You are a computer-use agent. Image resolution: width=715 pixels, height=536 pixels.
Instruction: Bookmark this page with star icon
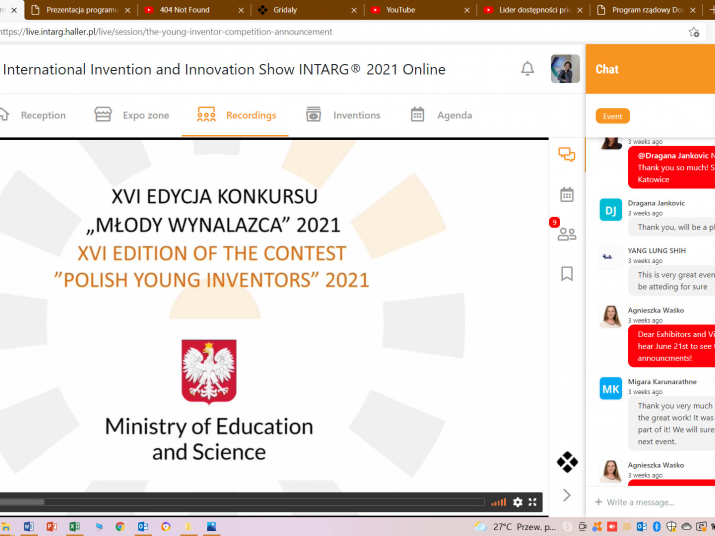(694, 32)
